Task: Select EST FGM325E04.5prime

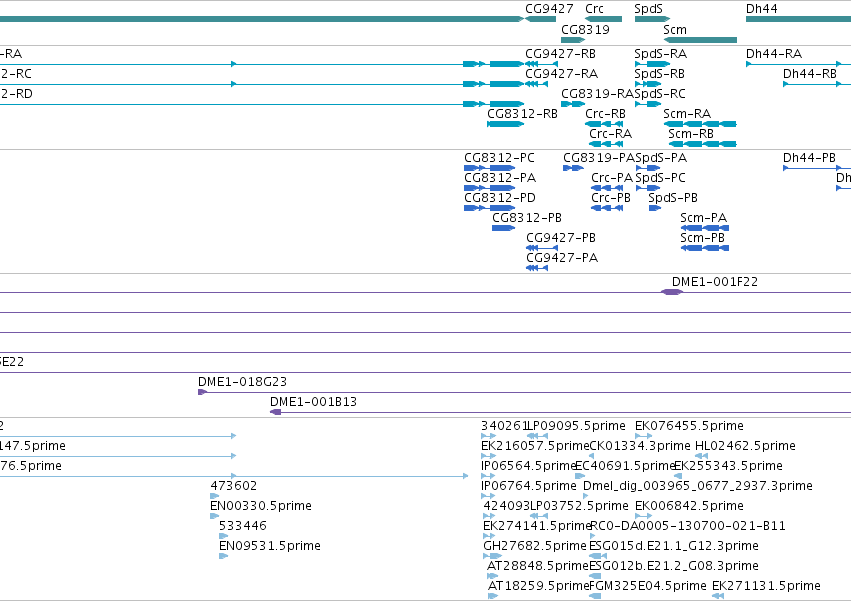Action: coord(647,586)
